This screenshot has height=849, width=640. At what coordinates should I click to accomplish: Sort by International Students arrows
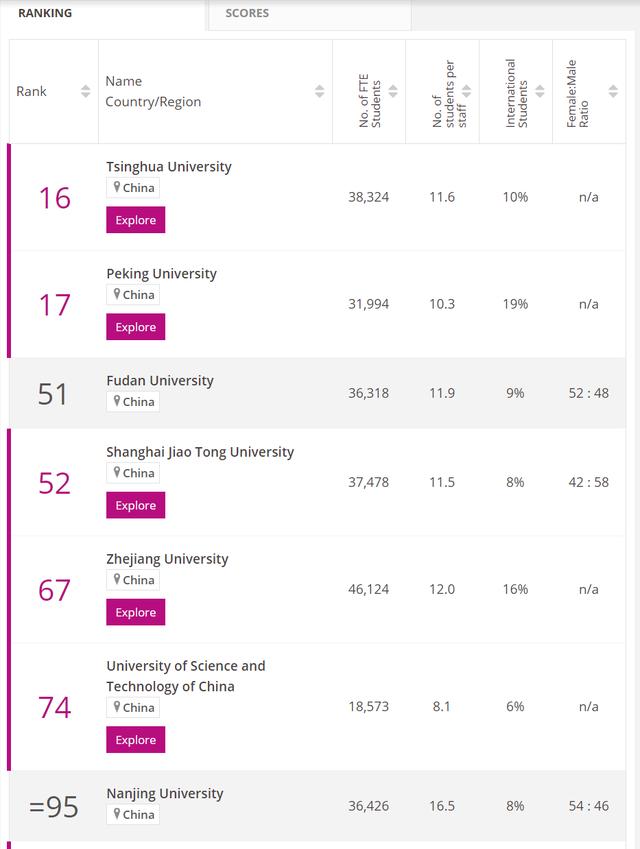pyautogui.click(x=540, y=92)
